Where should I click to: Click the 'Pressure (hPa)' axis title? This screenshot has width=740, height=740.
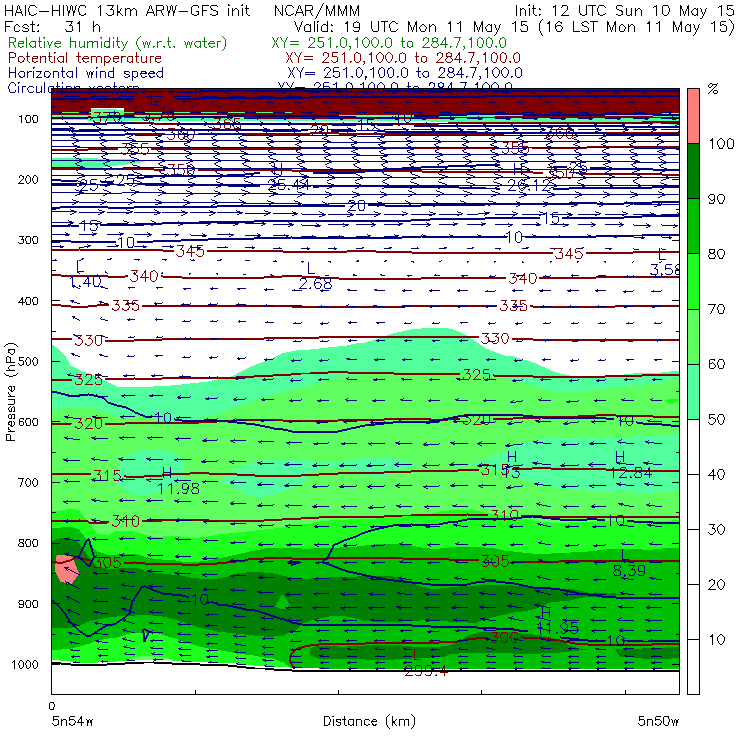(11, 392)
